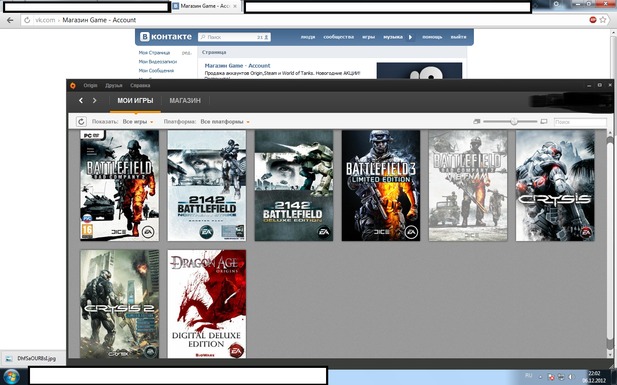Open the Друзья menu in Origin
This screenshot has height=385, width=617.
pos(114,85)
